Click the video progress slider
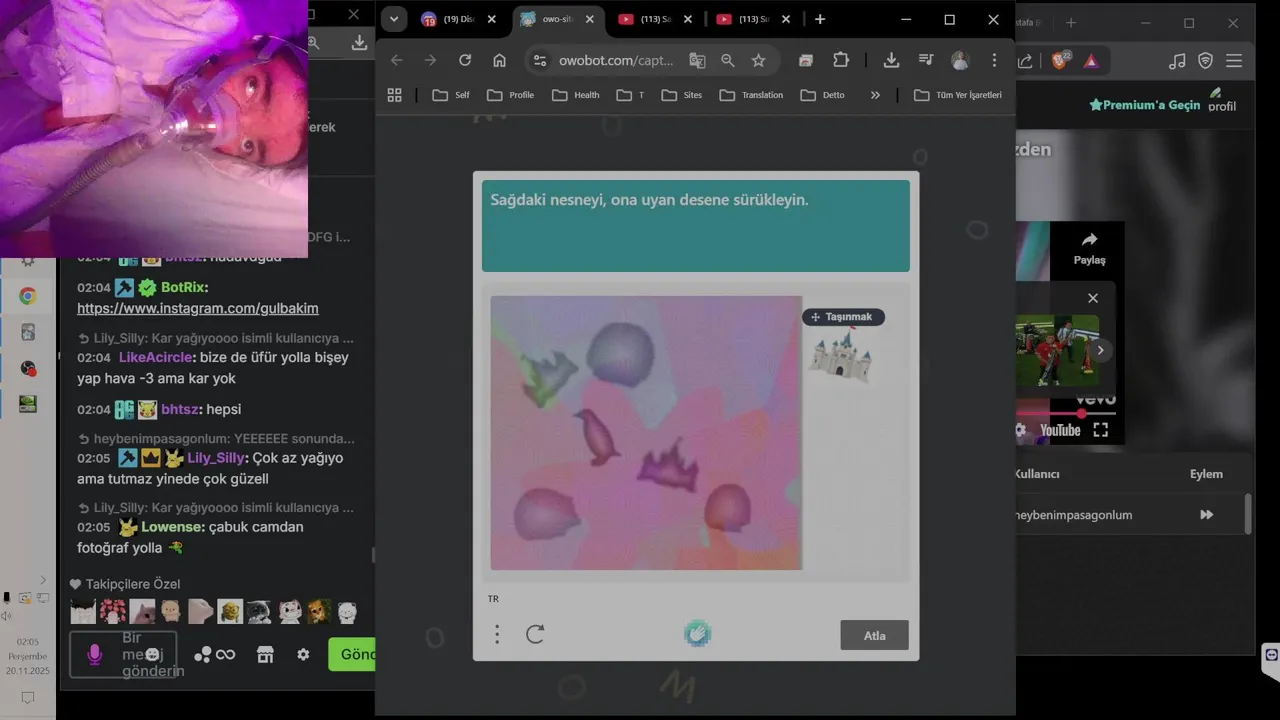Screen dimensions: 1280x720 pos(1066,413)
